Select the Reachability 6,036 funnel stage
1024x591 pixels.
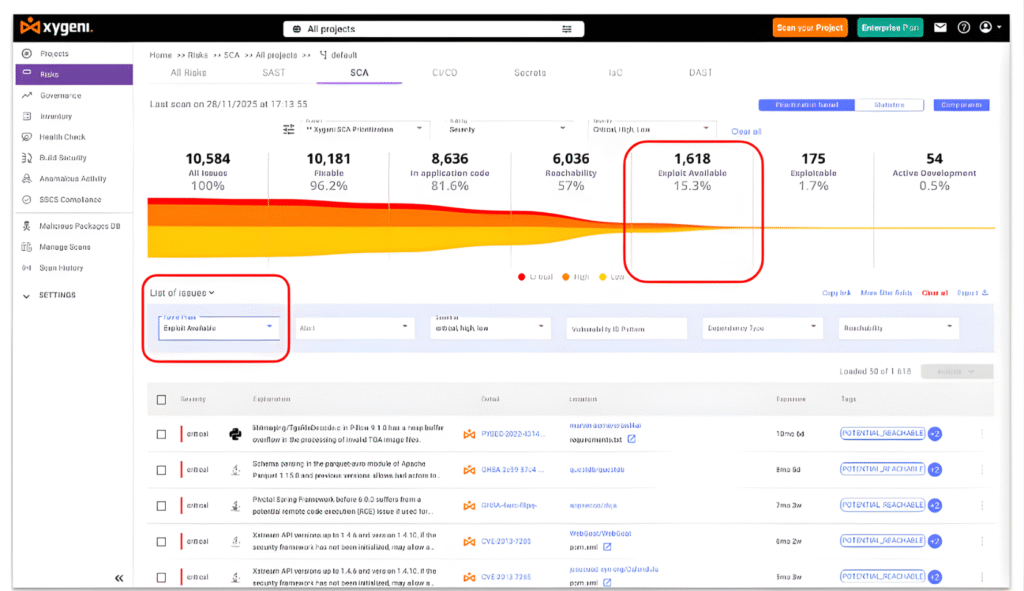pyautogui.click(x=571, y=172)
